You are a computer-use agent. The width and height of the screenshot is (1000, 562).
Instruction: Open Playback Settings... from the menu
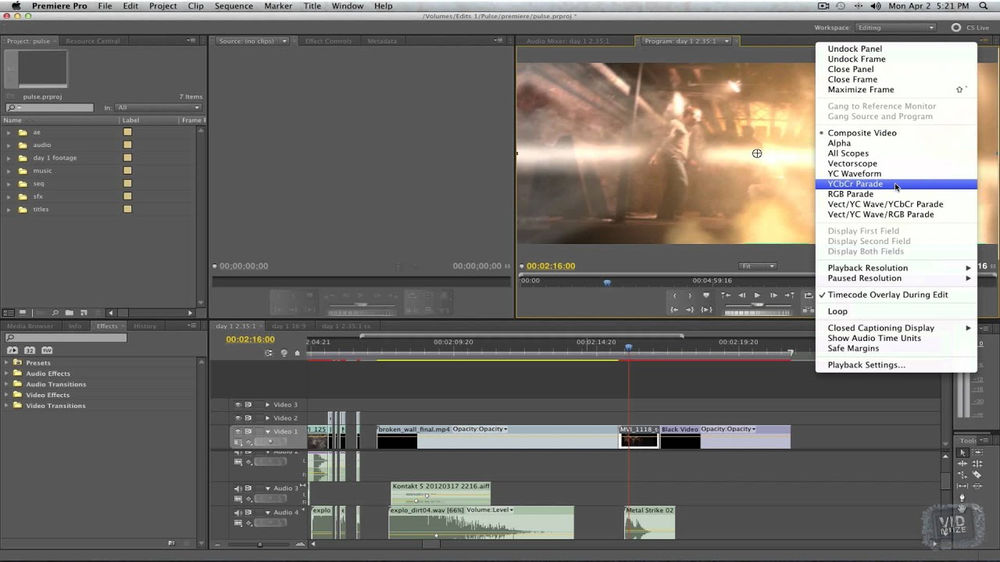866,365
